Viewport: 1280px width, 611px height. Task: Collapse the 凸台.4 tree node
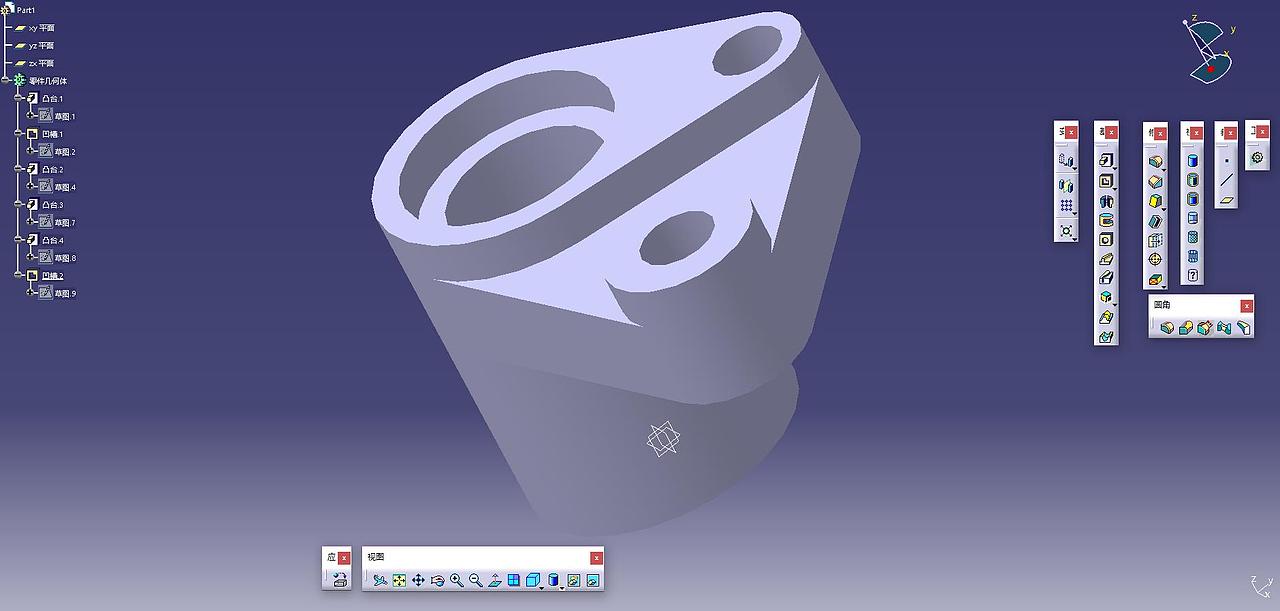[19, 240]
